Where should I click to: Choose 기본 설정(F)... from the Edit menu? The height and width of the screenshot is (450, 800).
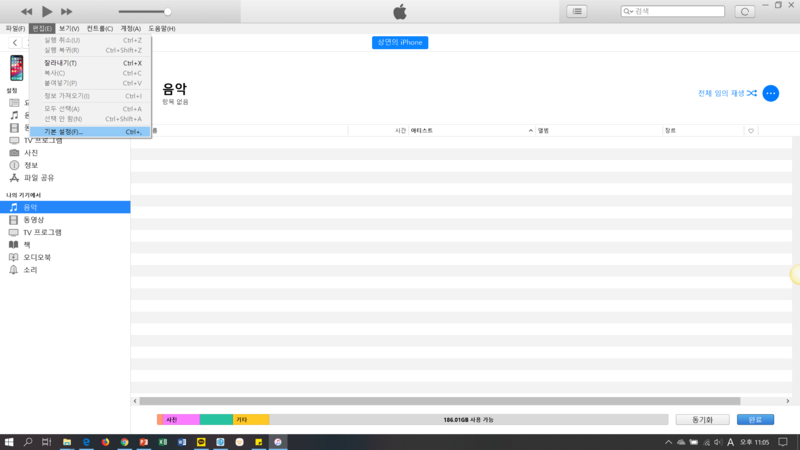[x=90, y=132]
